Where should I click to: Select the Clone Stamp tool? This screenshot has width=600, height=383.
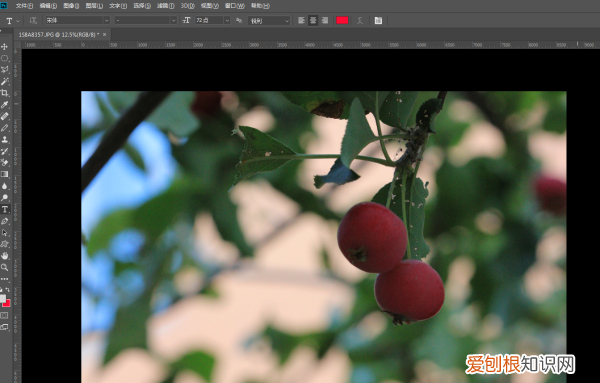point(5,140)
